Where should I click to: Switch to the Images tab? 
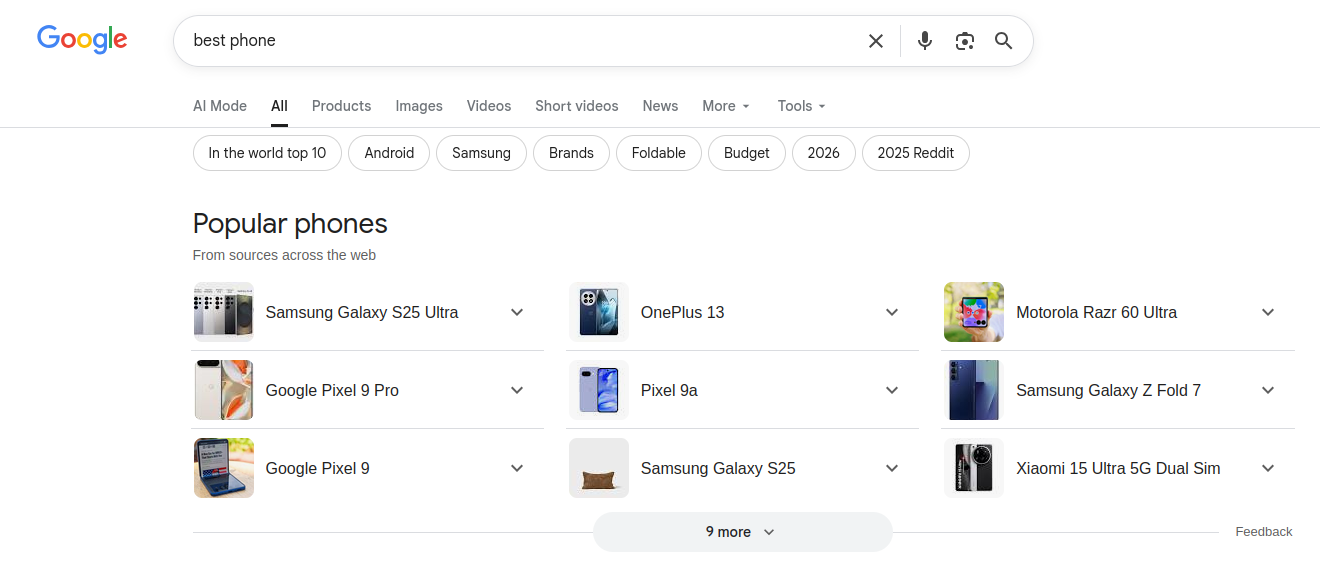(418, 106)
